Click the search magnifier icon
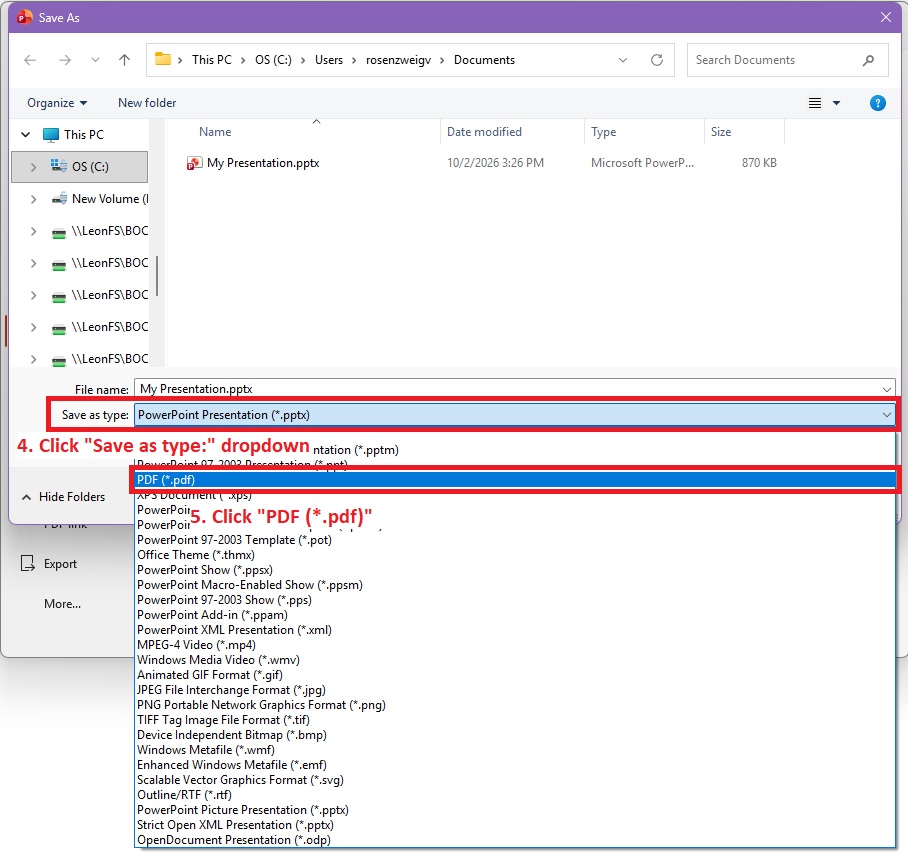908x855 pixels. click(x=868, y=60)
